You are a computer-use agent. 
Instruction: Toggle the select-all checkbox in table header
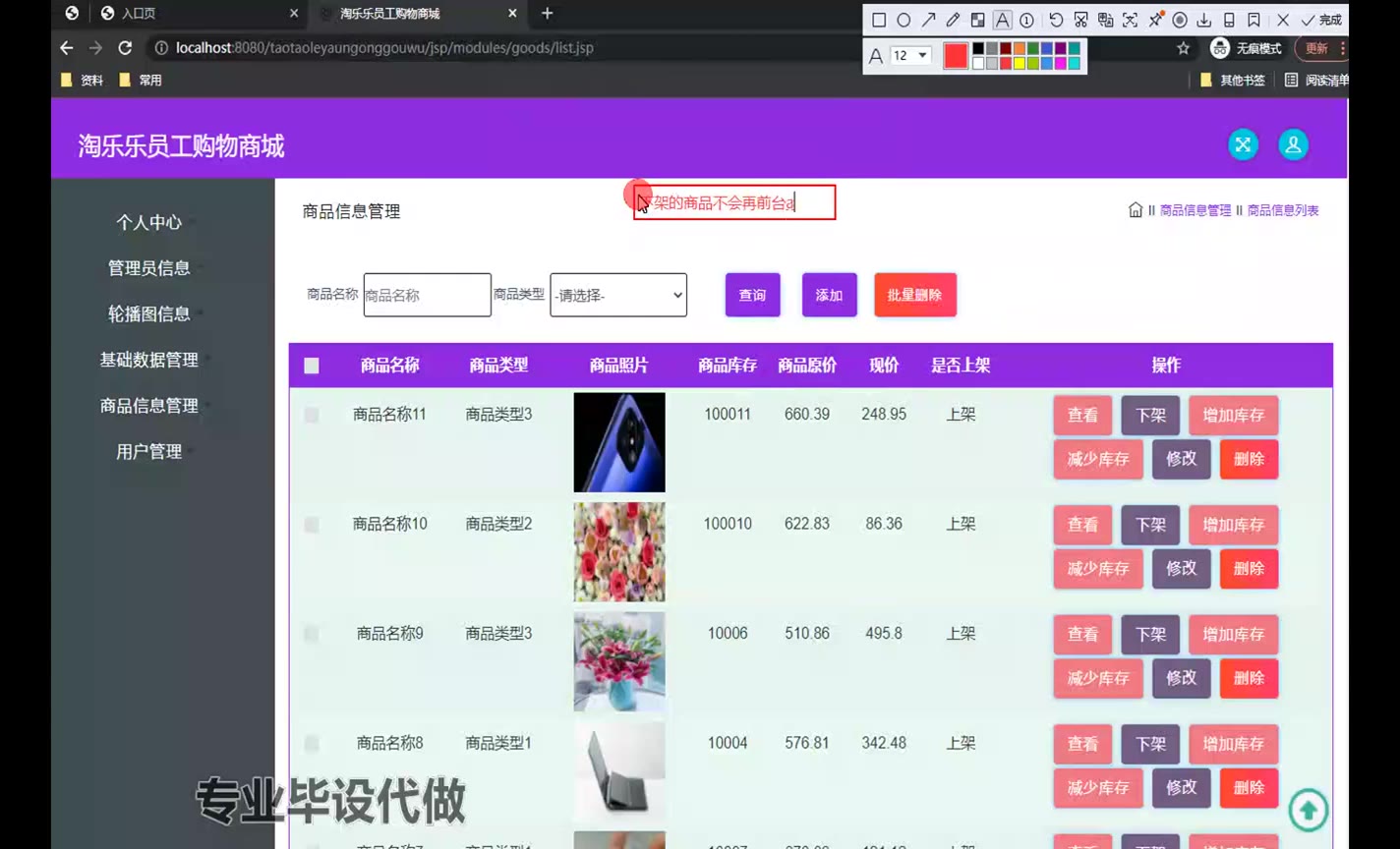(312, 366)
